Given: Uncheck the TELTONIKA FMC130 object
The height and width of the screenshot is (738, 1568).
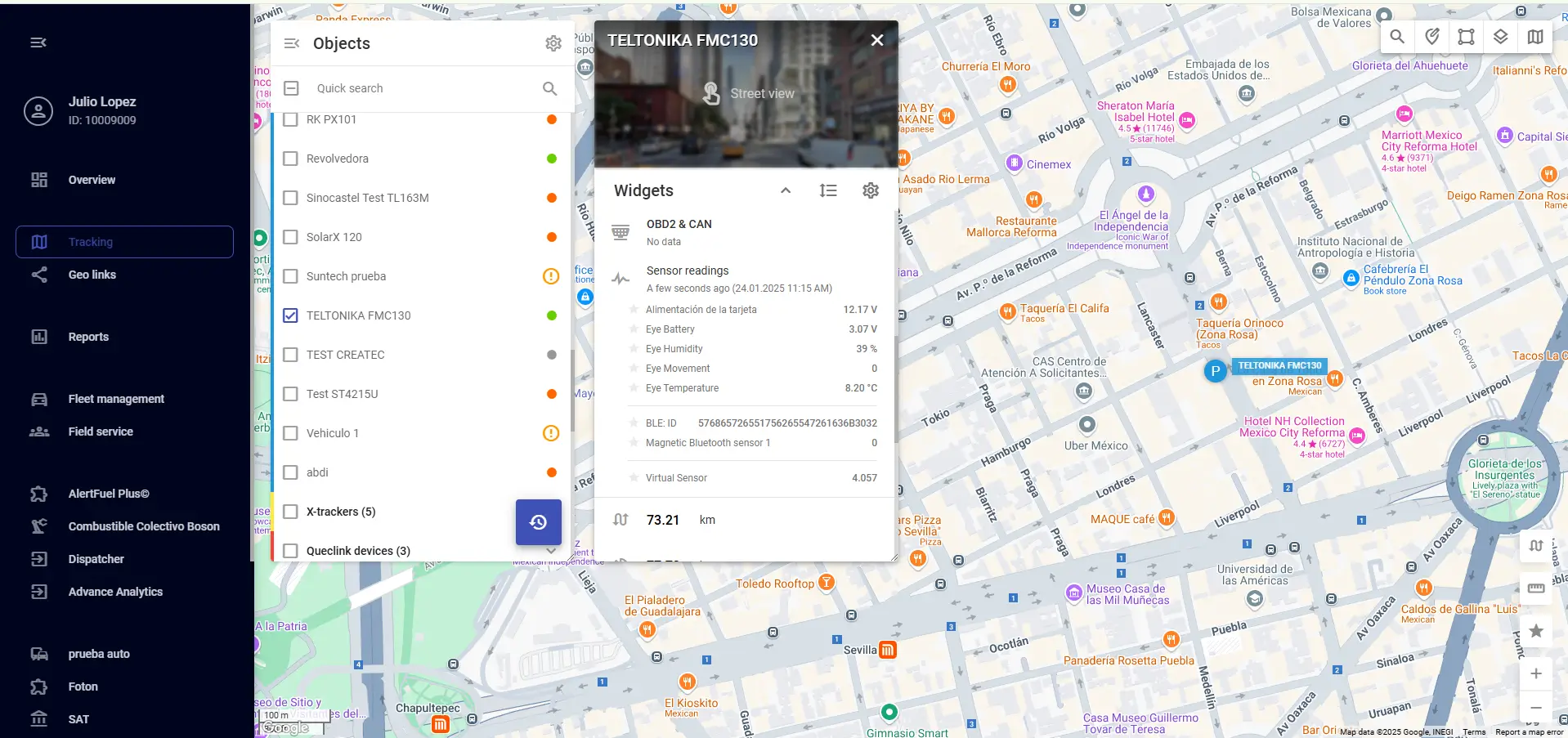Looking at the screenshot, I should [290, 315].
